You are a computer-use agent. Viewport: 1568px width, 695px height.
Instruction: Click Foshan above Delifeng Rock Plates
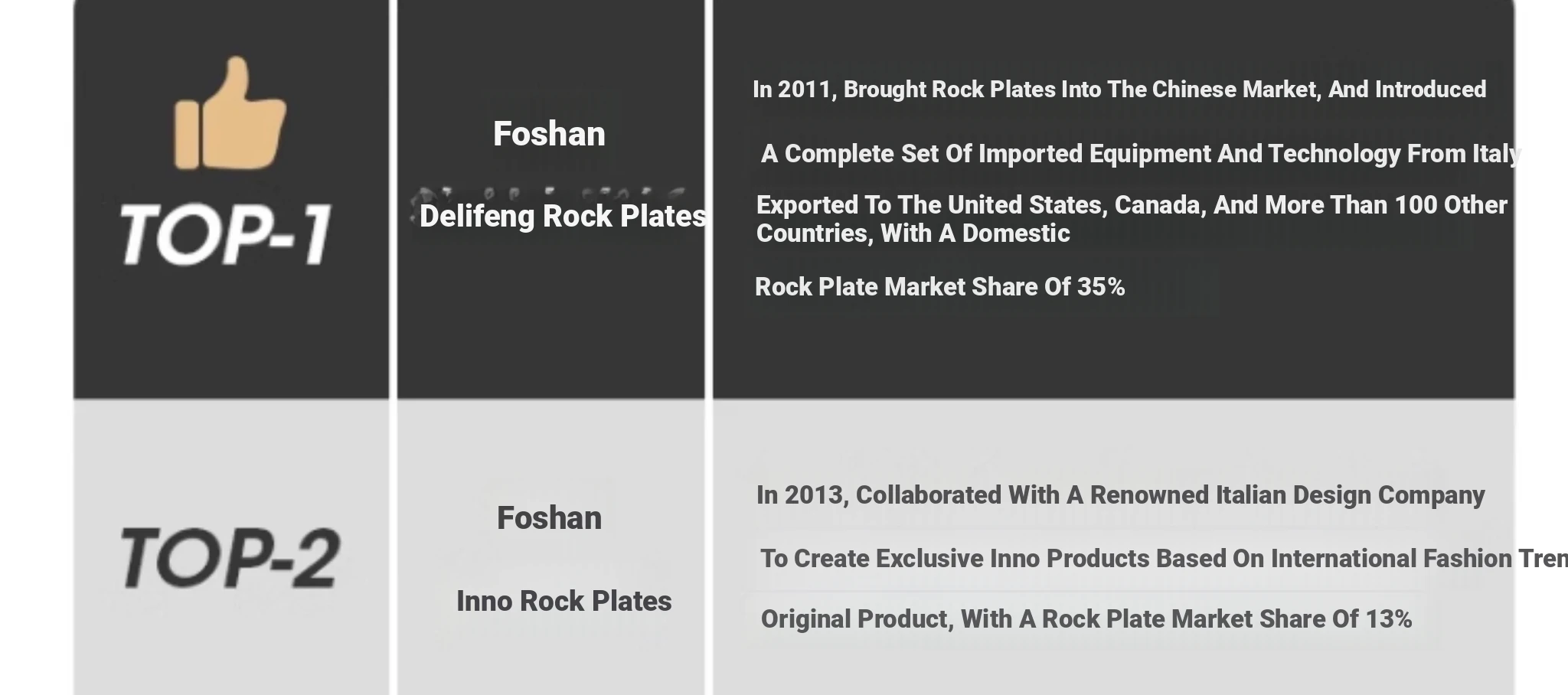pos(549,134)
